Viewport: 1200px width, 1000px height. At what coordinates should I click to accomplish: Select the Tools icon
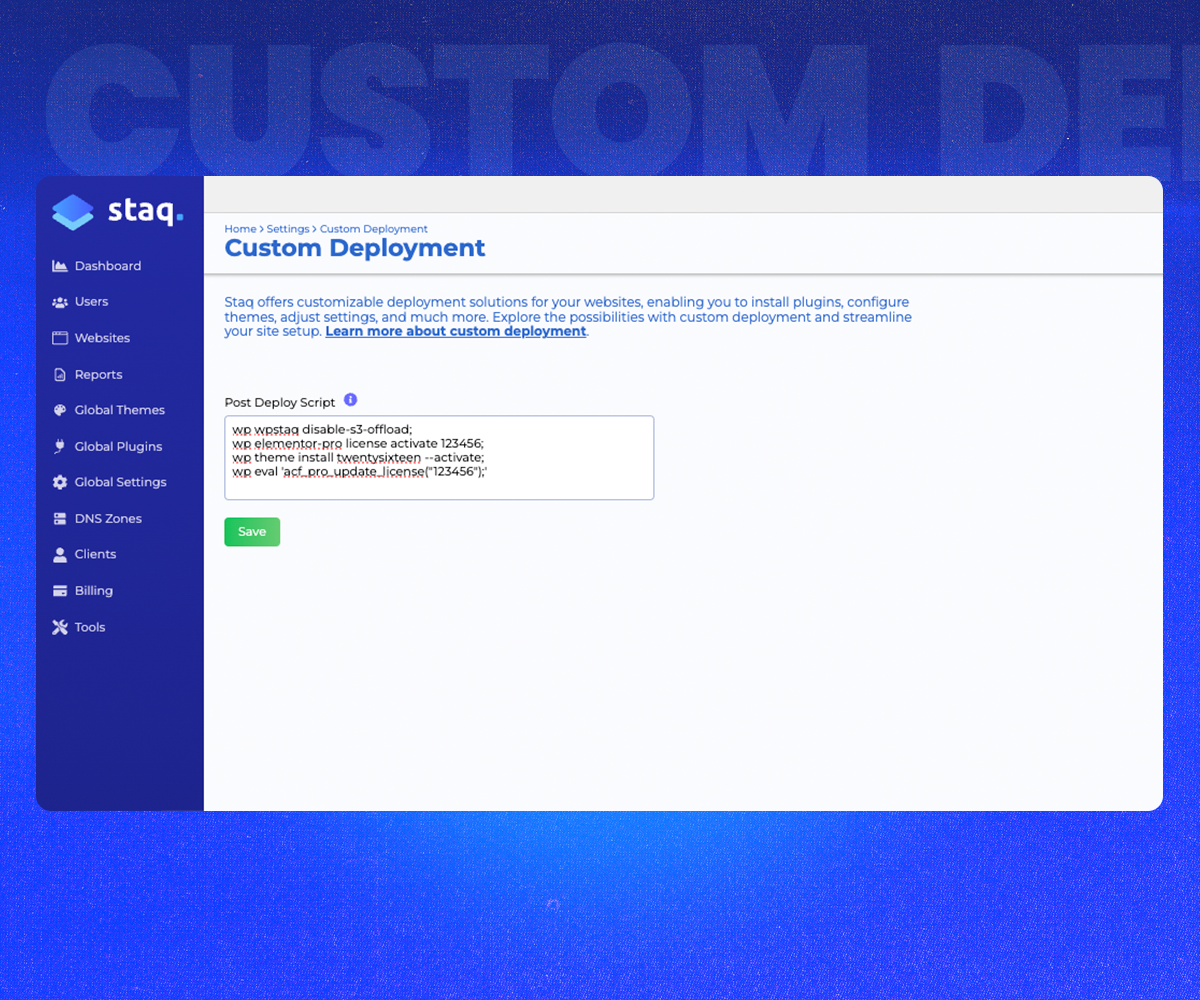tap(60, 626)
